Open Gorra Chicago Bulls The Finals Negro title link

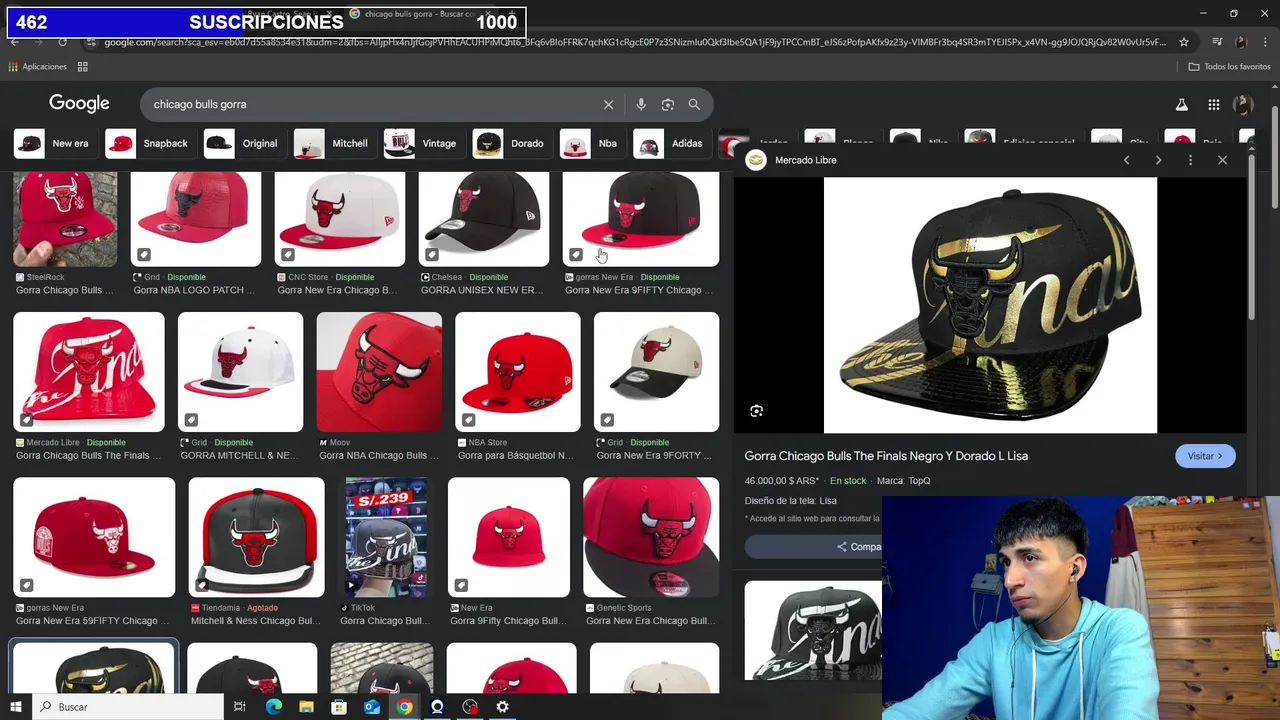tap(886, 456)
